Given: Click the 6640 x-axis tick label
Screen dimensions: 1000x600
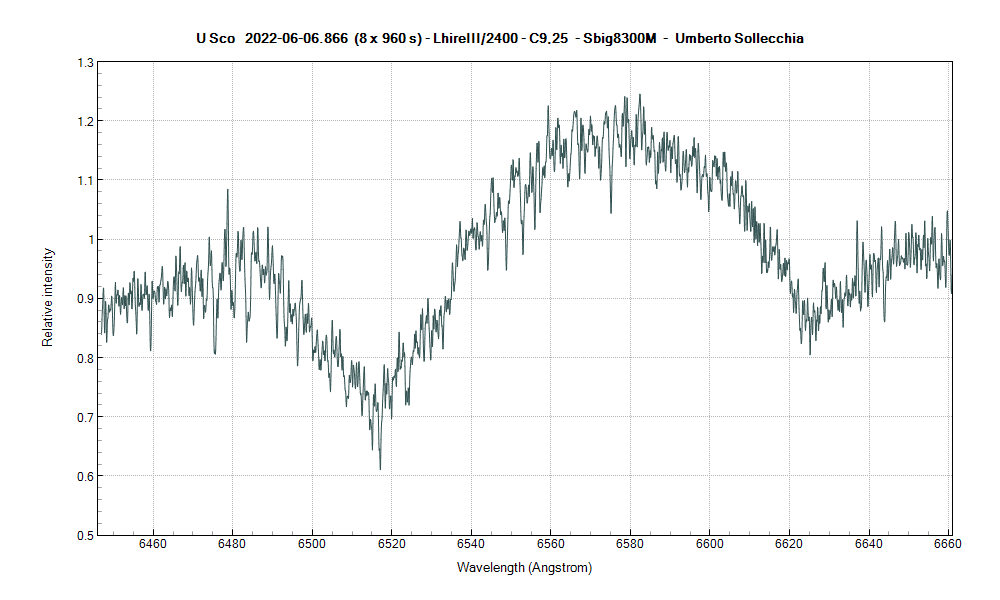Looking at the screenshot, I should click(869, 544).
